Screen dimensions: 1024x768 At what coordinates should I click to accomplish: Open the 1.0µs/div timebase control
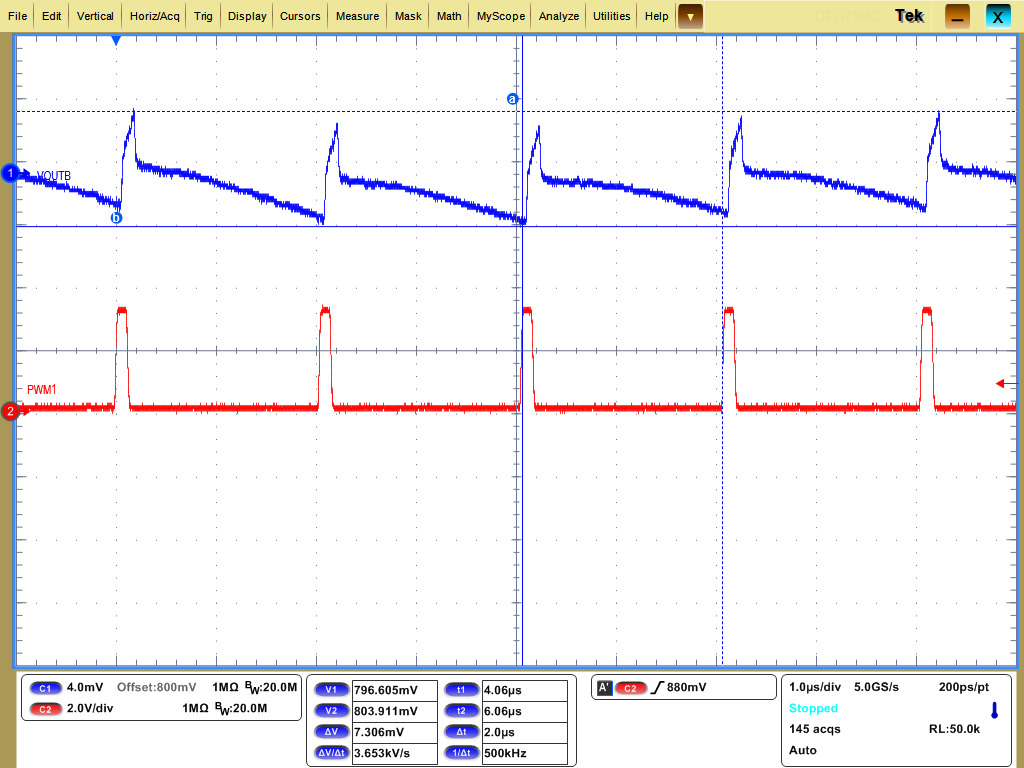coord(814,687)
